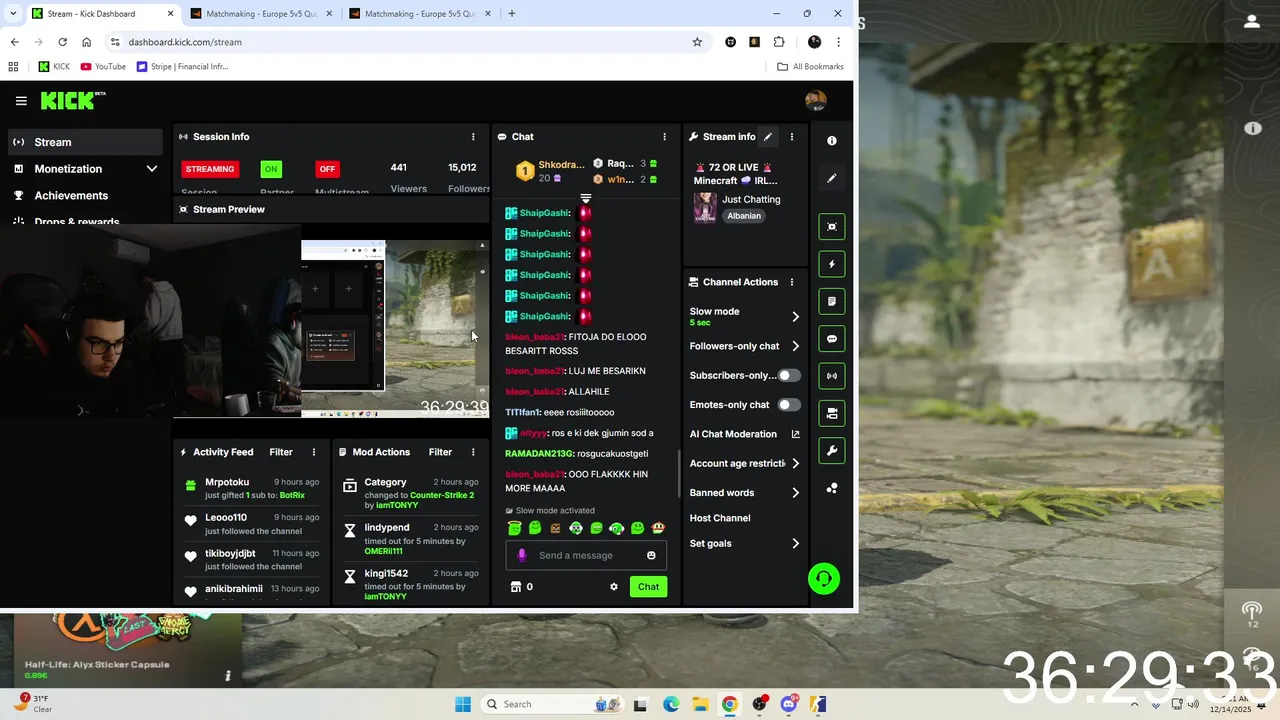Open Host Channel action

720,518
